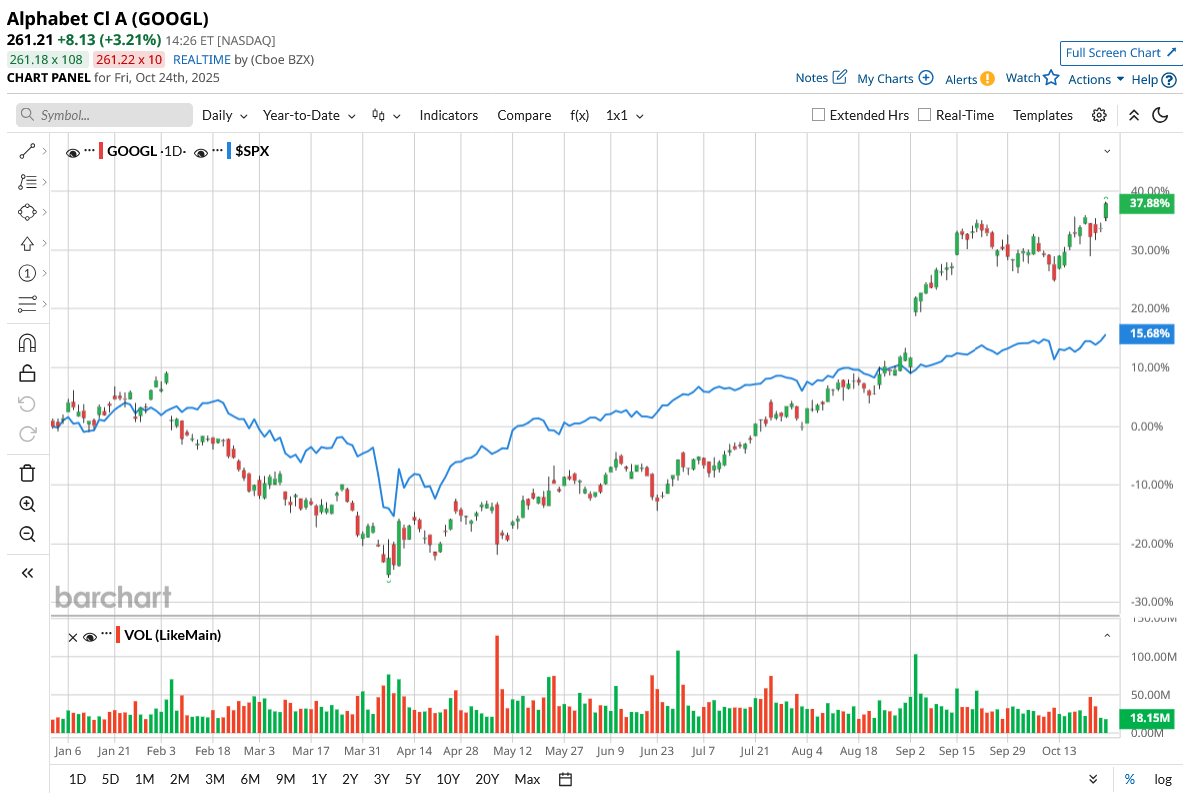Toggle the magnet snap tool
The height and width of the screenshot is (793, 1183).
click(27, 343)
